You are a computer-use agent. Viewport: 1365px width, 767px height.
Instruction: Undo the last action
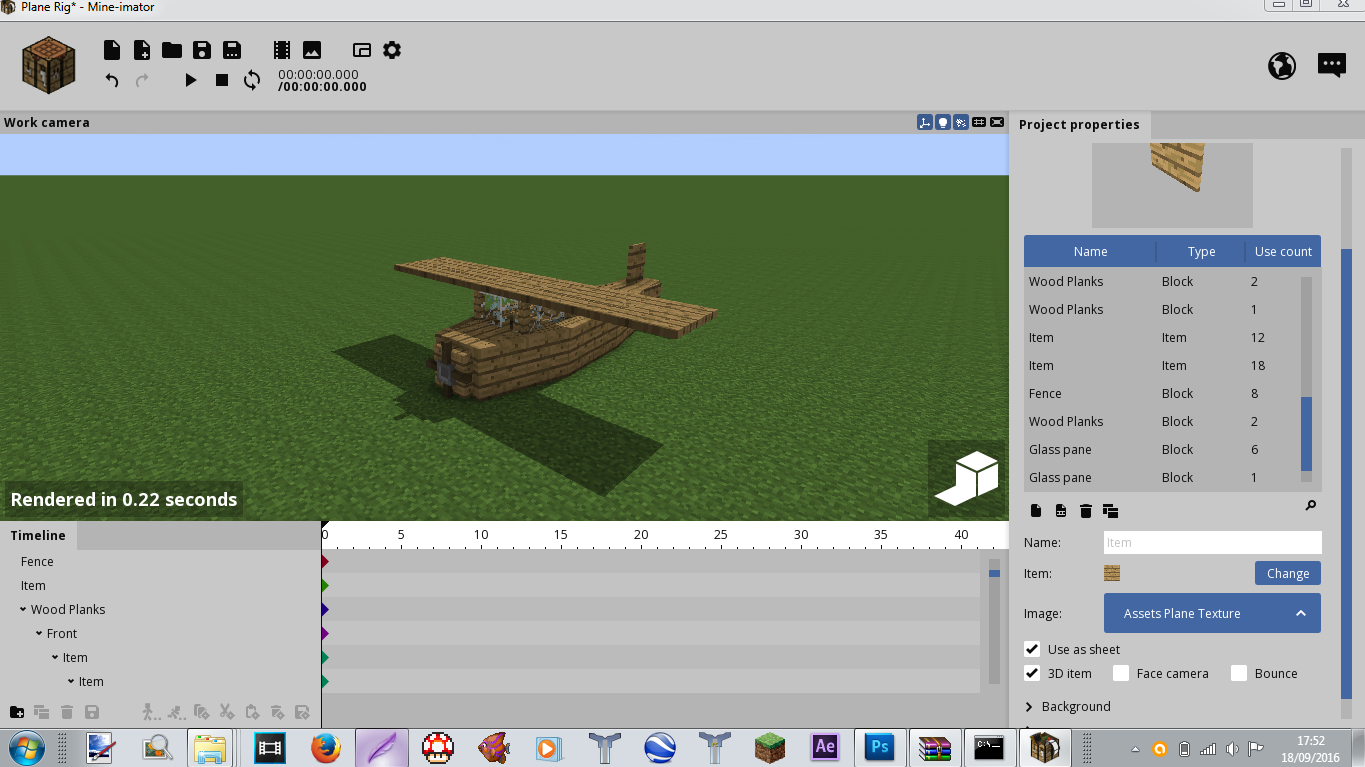pos(112,80)
